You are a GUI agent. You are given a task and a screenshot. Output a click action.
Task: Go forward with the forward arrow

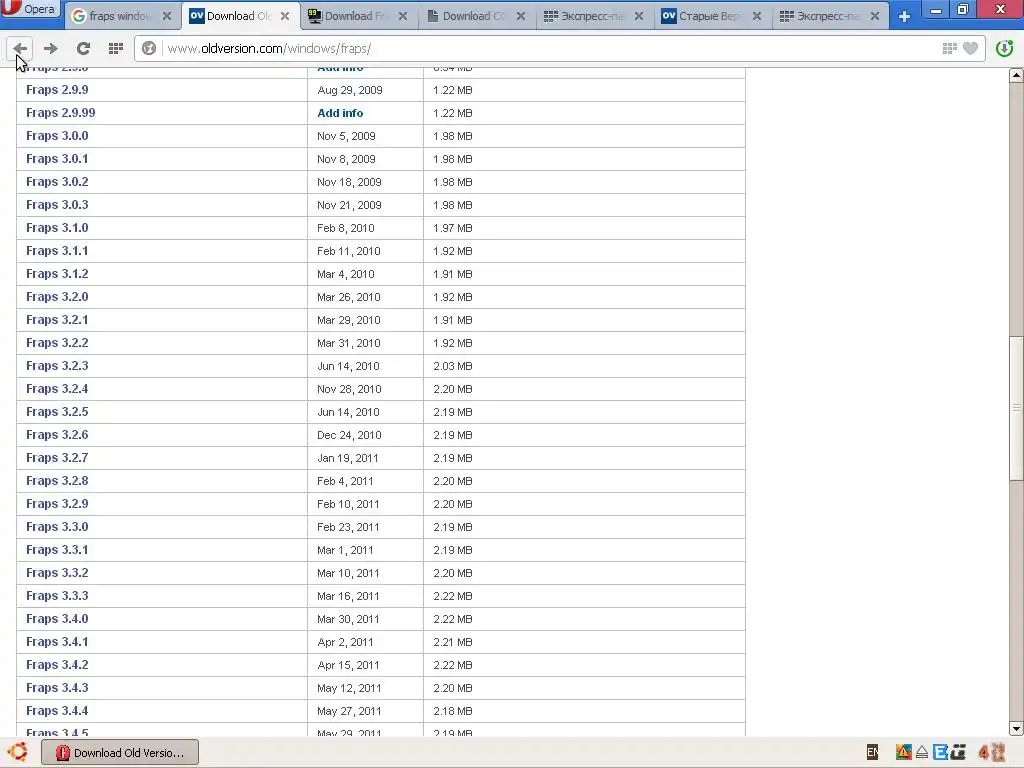click(50, 48)
